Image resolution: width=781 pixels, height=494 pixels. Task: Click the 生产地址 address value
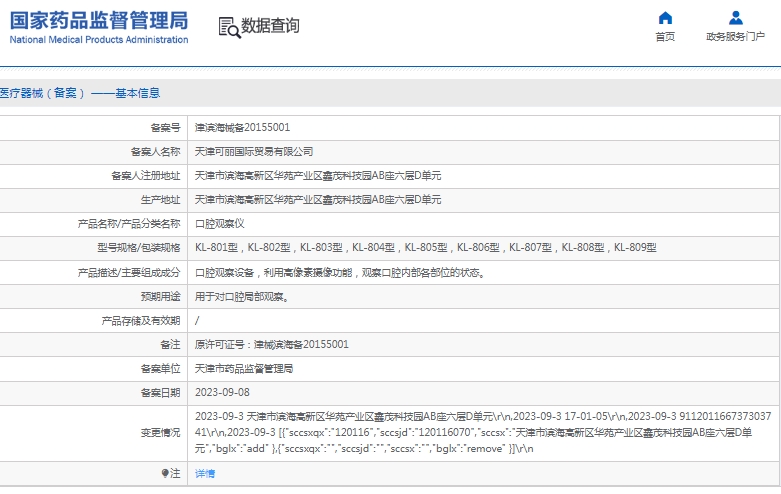click(x=318, y=200)
